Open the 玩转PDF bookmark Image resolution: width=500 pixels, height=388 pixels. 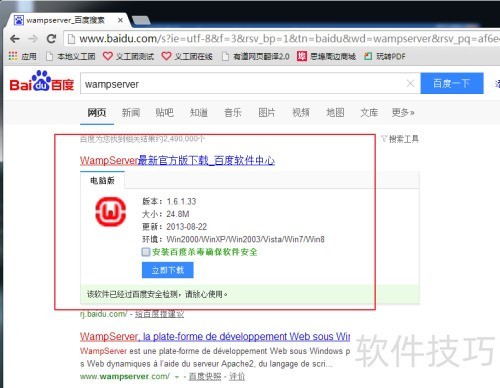(385, 56)
